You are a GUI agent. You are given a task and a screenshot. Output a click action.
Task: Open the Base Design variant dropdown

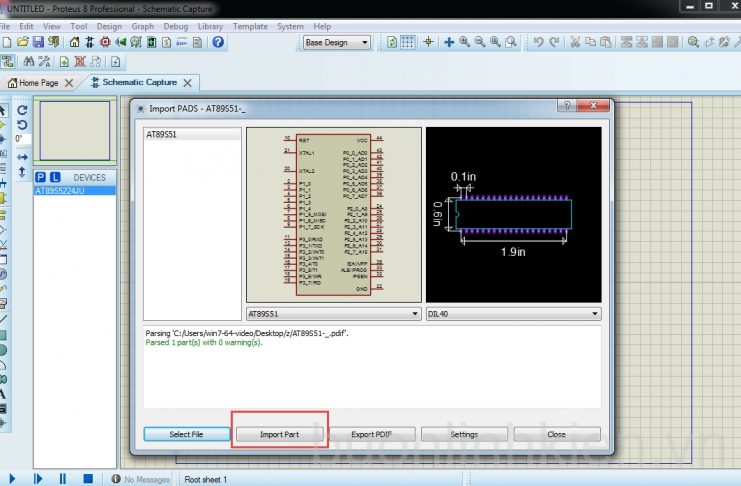pos(336,43)
